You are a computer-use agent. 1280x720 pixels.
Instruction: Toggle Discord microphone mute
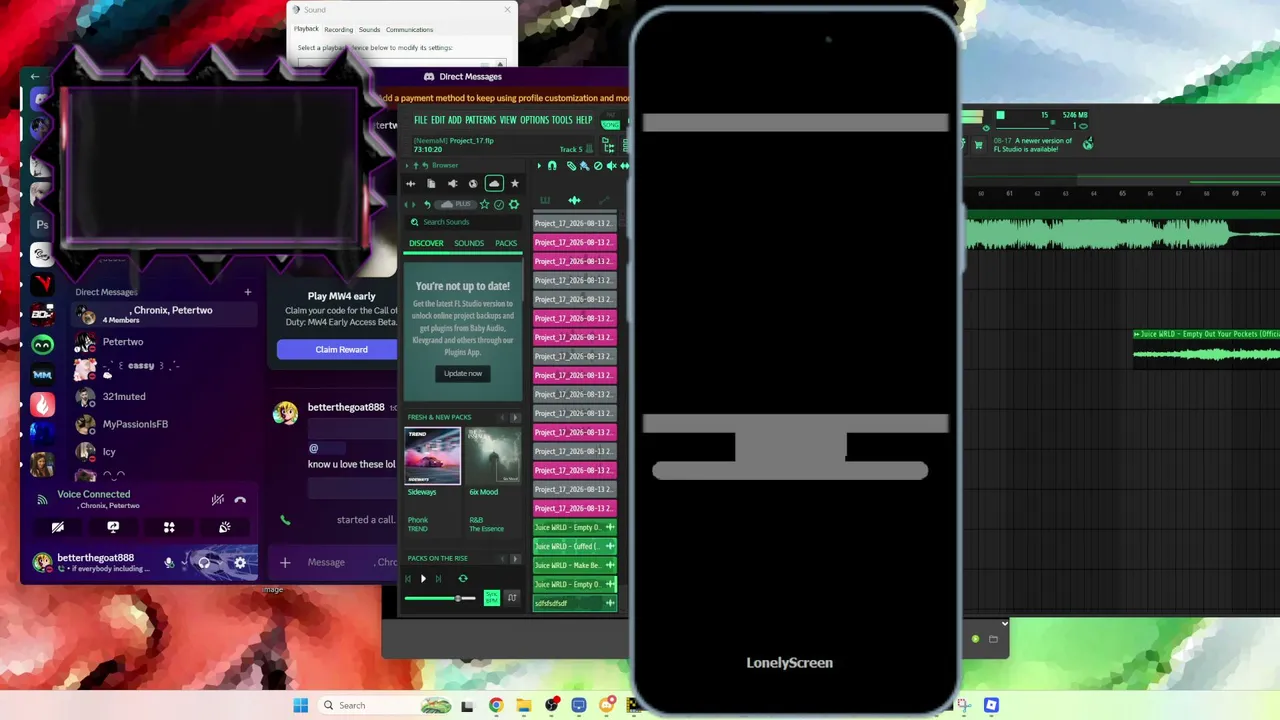tap(169, 563)
